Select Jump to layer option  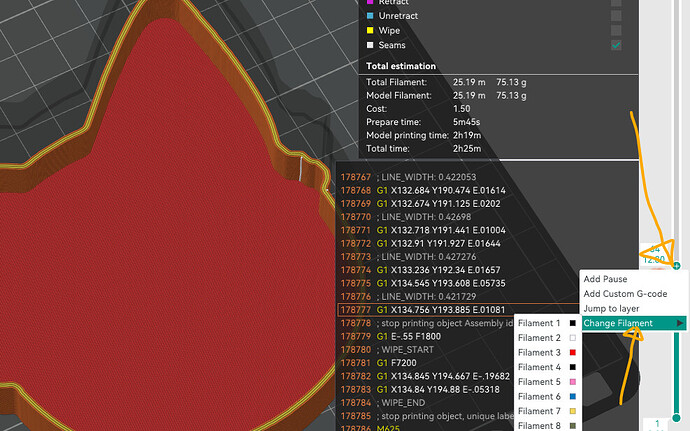(611, 309)
